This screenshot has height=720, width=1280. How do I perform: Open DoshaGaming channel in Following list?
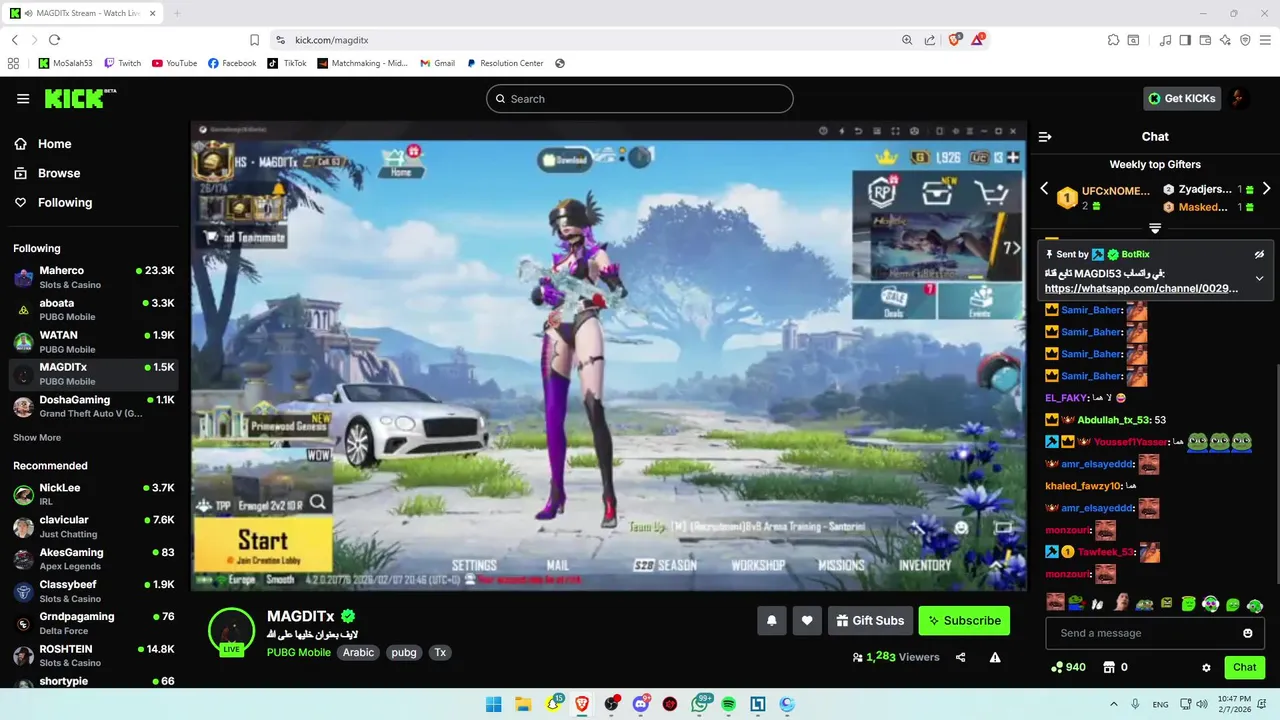94,406
